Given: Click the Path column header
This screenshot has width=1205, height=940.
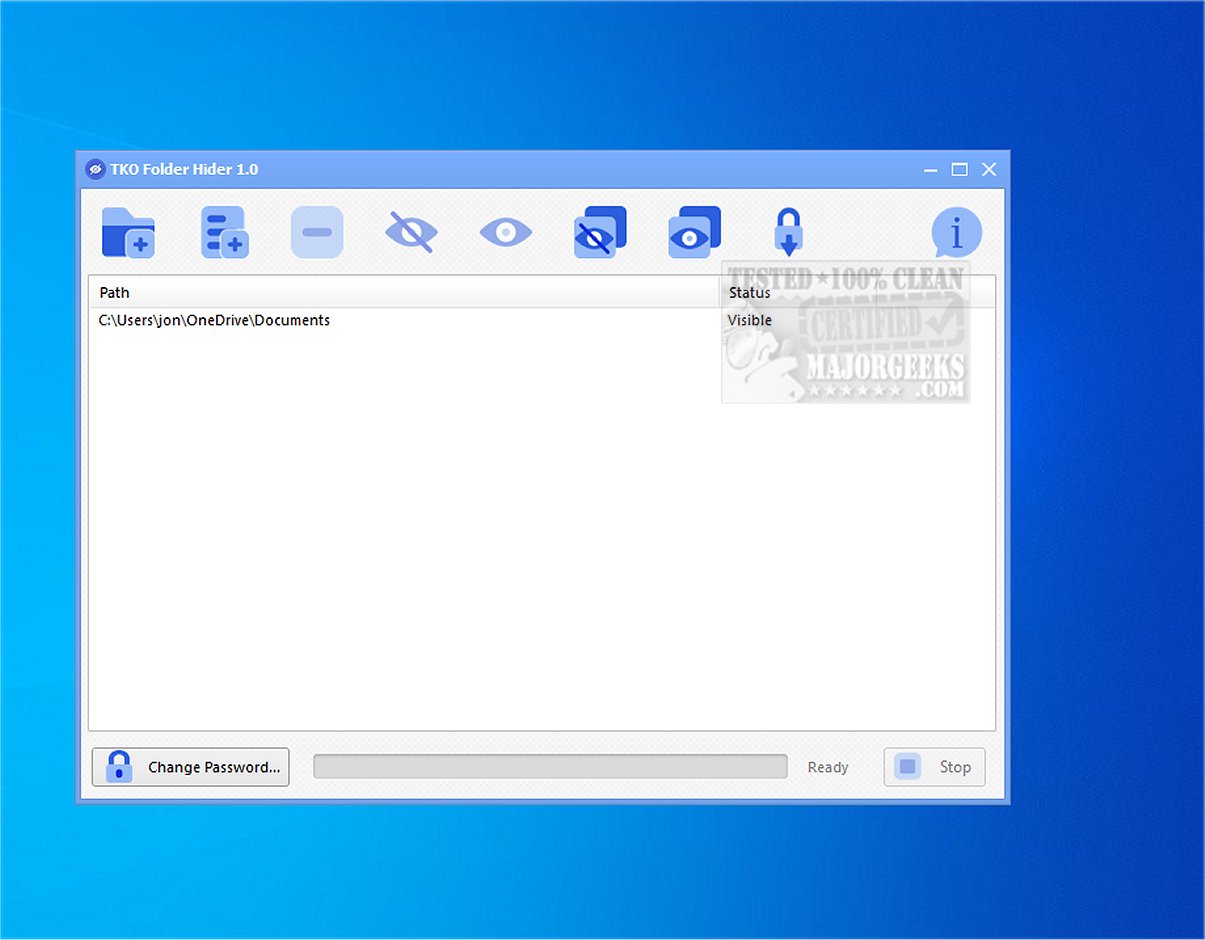Looking at the screenshot, I should point(404,293).
